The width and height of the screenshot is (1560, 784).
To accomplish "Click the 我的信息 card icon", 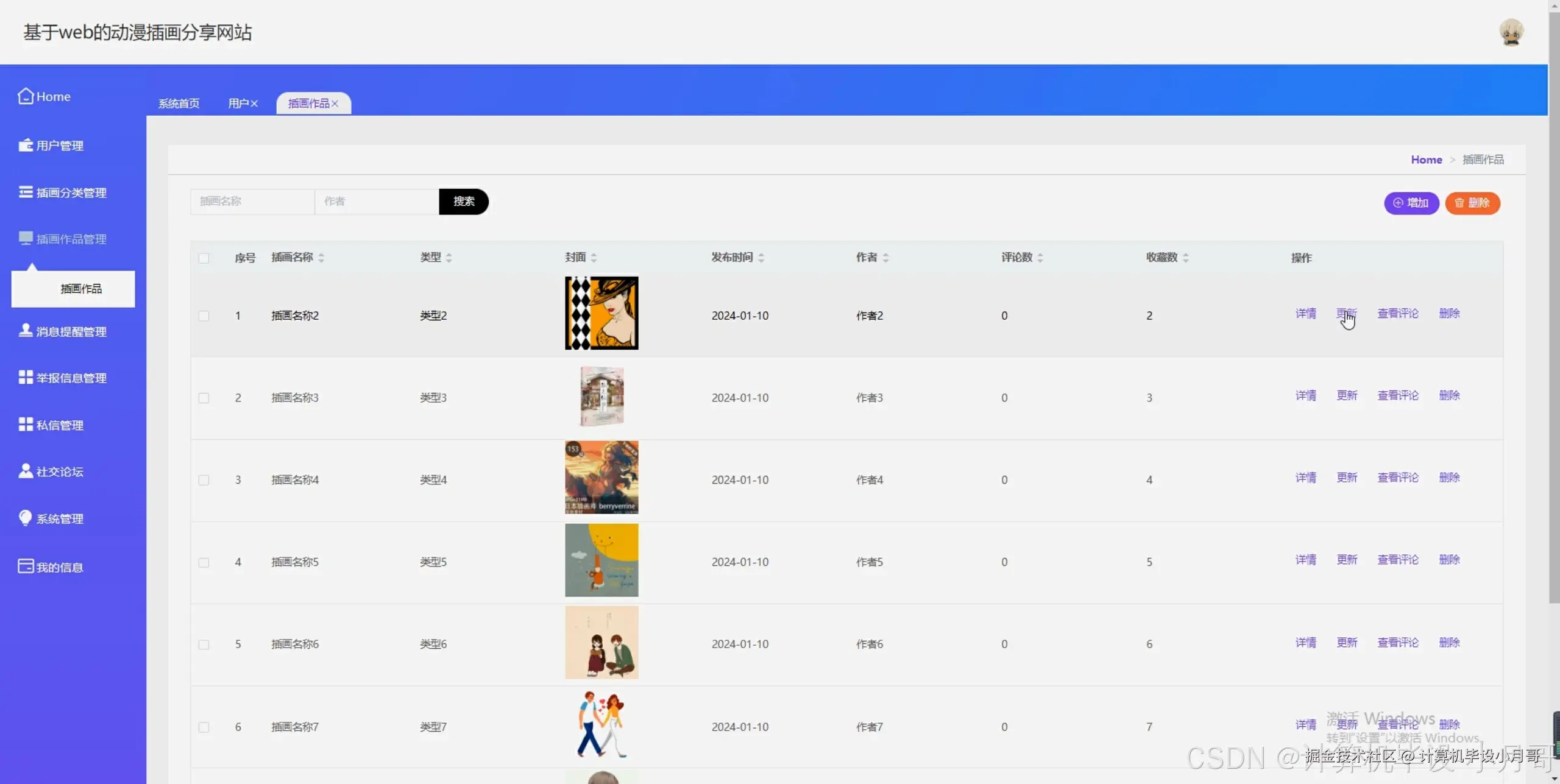I will (x=26, y=567).
